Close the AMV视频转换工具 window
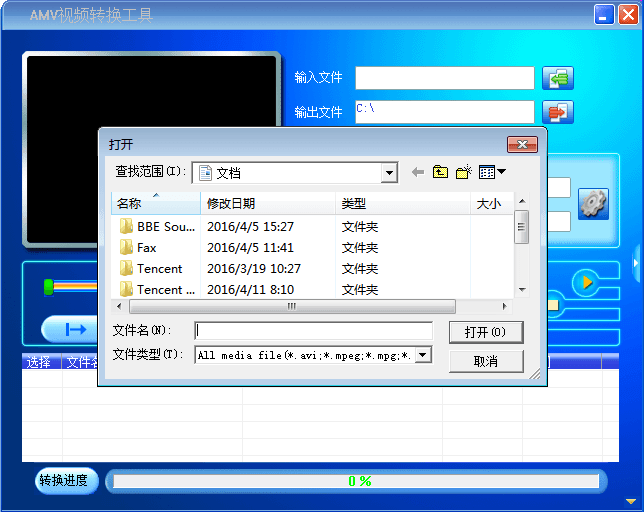The width and height of the screenshot is (644, 512). coord(628,15)
